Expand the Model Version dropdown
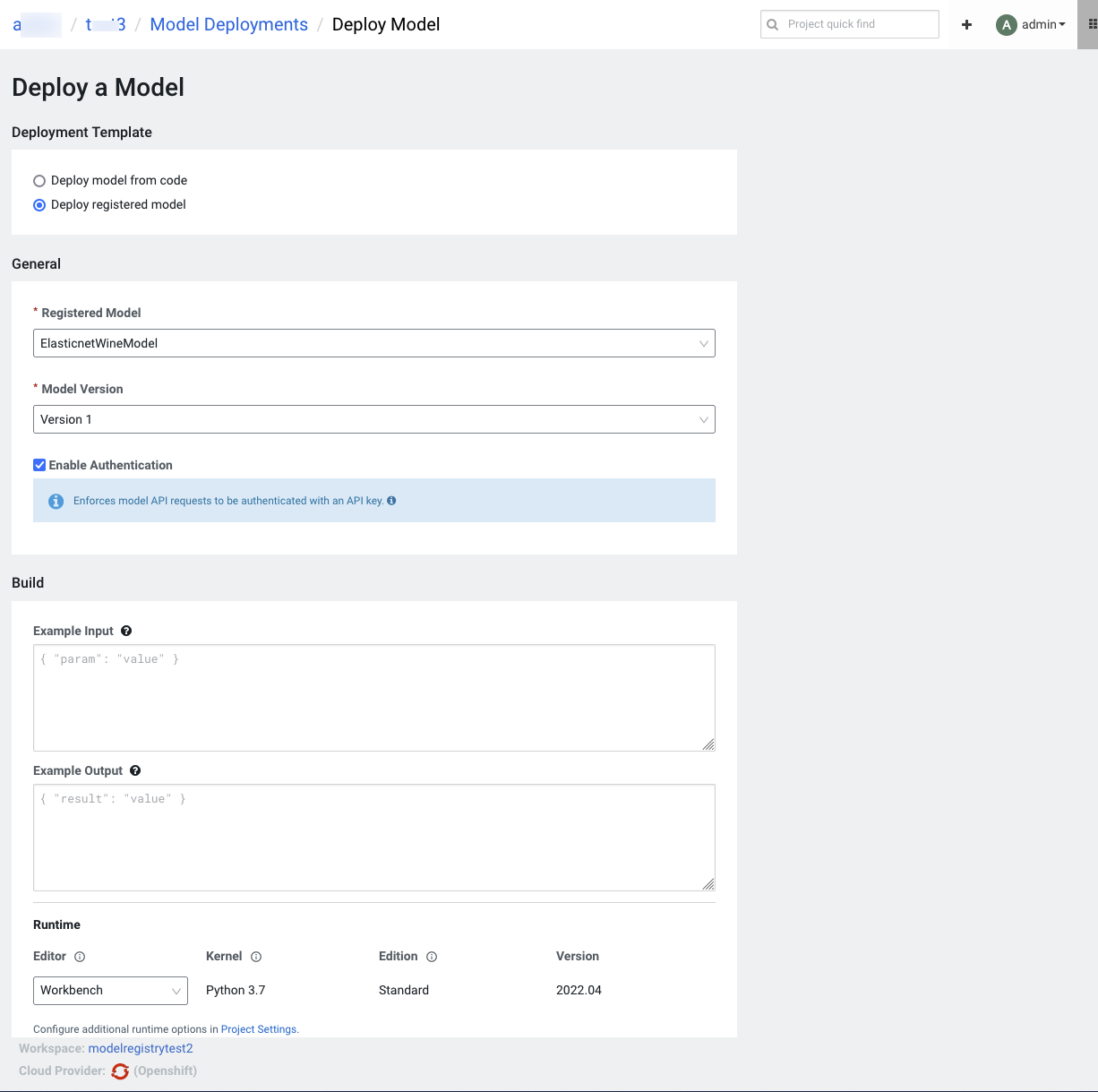 click(373, 419)
